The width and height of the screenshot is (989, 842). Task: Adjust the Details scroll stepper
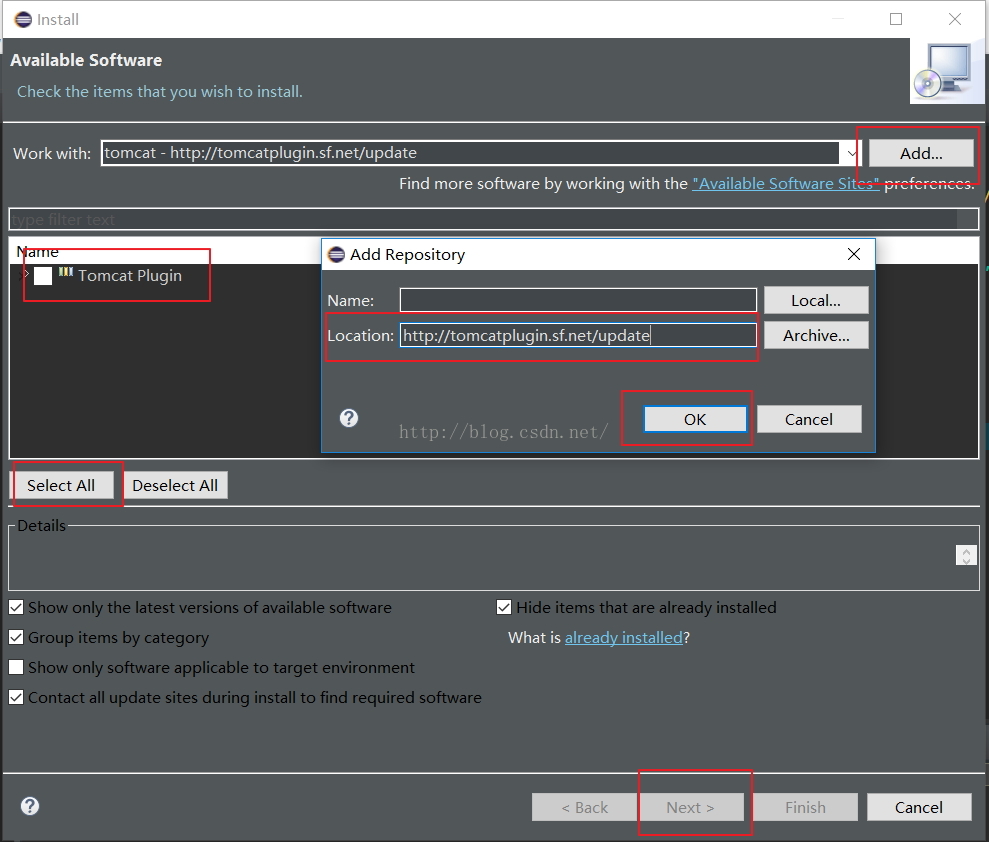pyautogui.click(x=966, y=555)
